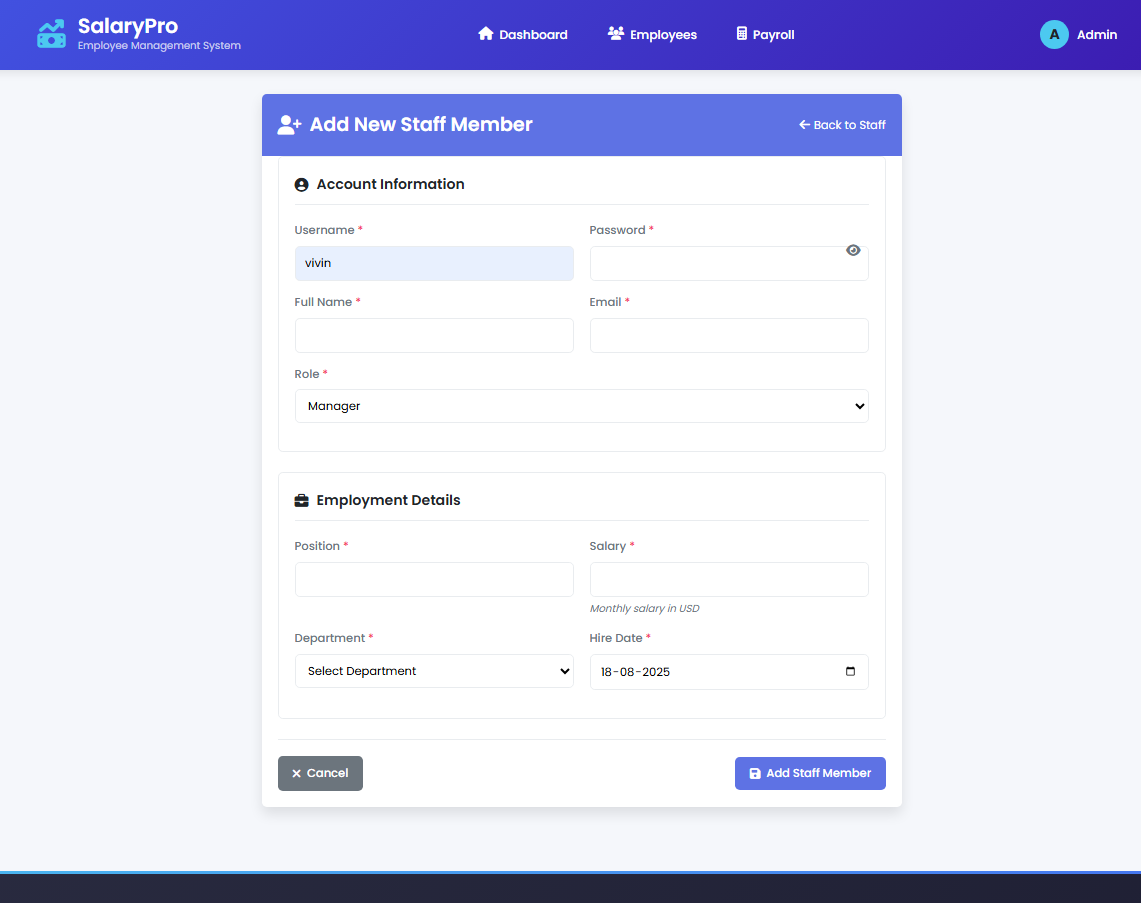Follow the Back to Staff link

[x=842, y=125]
